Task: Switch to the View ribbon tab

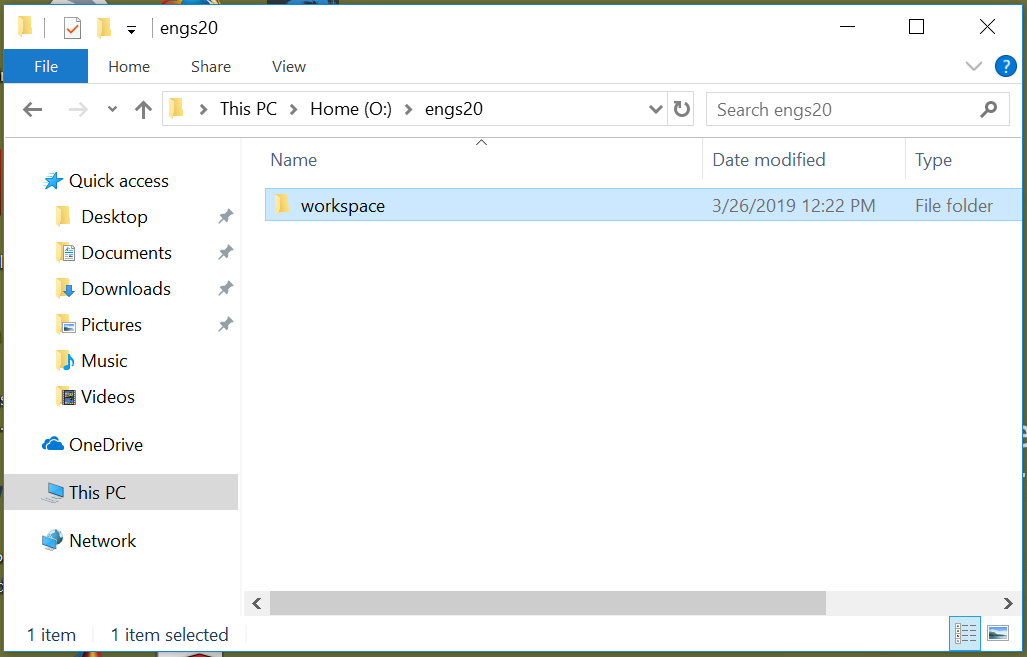Action: click(289, 66)
